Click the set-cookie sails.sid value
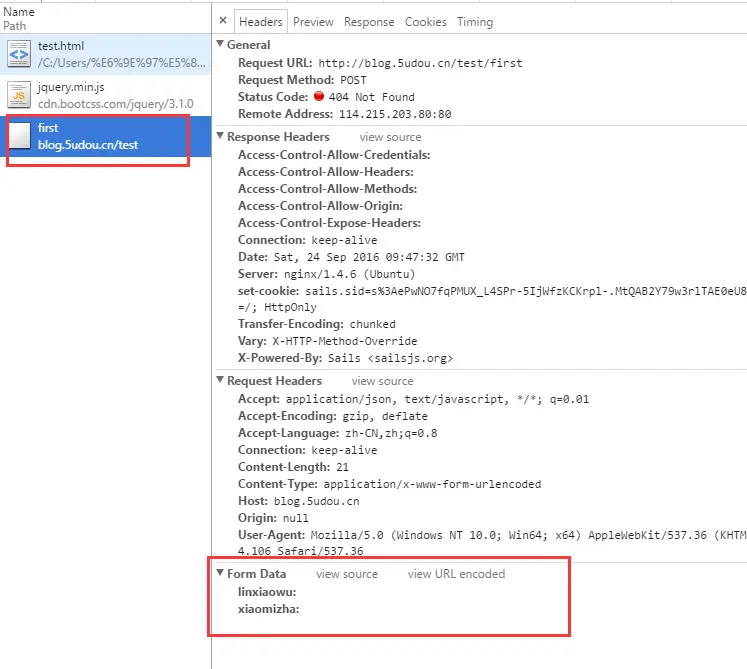The image size is (747, 669). [526, 291]
